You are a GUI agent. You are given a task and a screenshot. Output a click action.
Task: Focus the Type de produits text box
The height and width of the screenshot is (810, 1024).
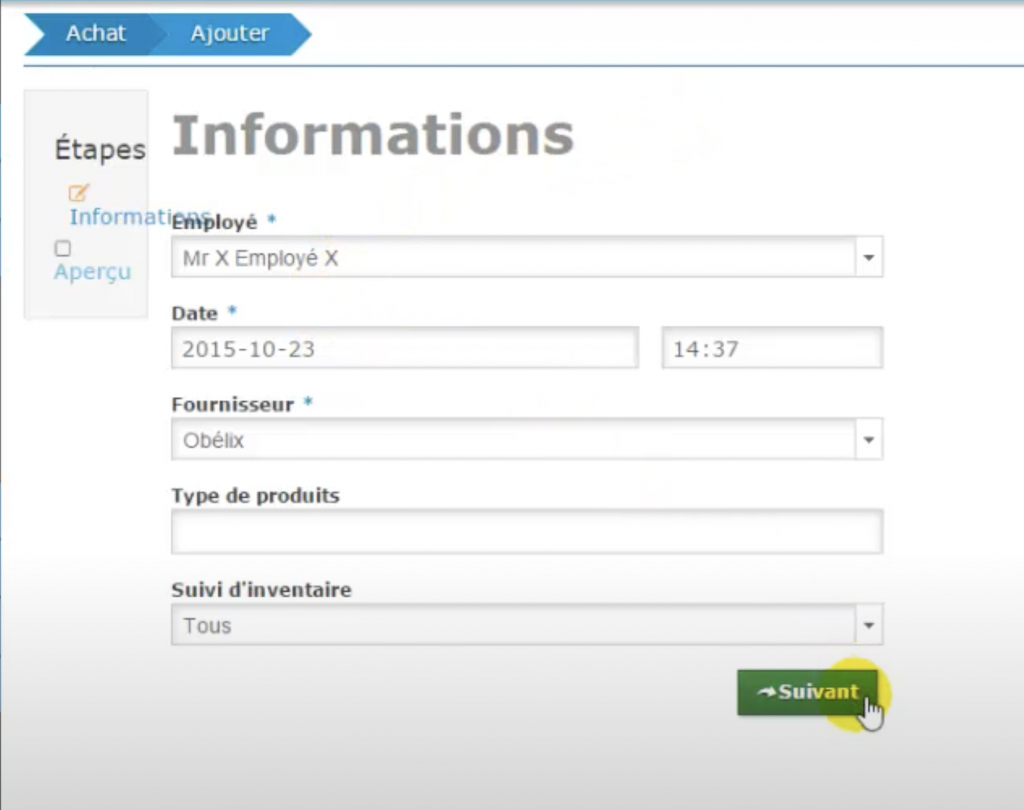point(526,532)
